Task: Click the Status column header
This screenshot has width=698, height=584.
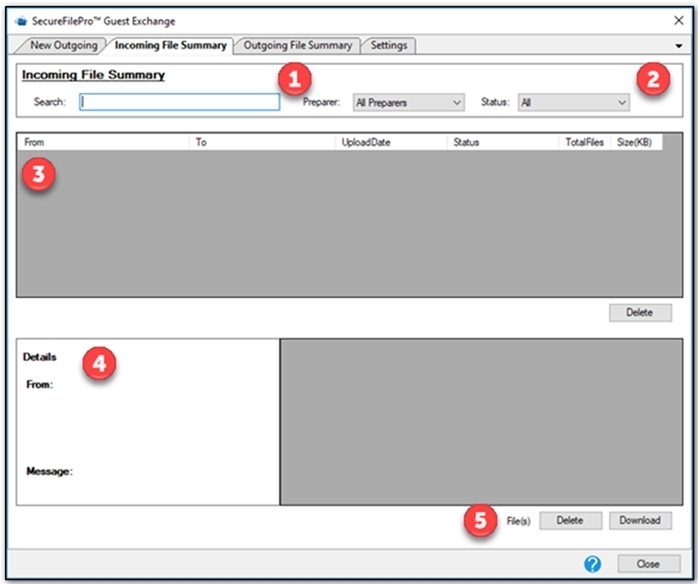Action: pyautogui.click(x=502, y=142)
